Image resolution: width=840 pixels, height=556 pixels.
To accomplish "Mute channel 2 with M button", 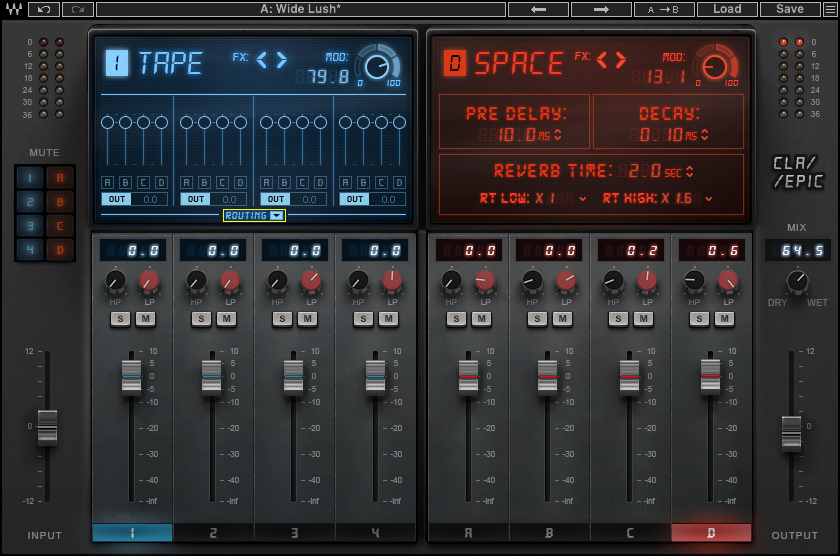I will point(227,319).
